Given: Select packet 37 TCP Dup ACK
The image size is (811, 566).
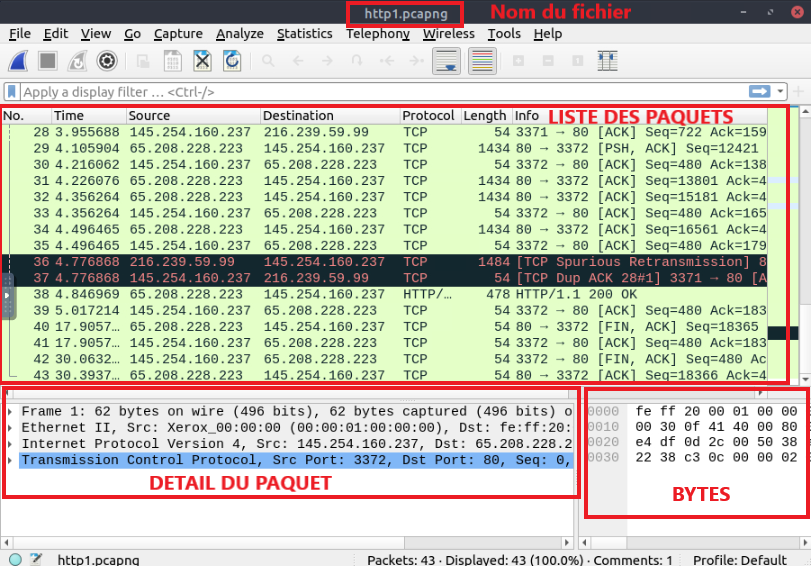Looking at the screenshot, I should [384, 278].
